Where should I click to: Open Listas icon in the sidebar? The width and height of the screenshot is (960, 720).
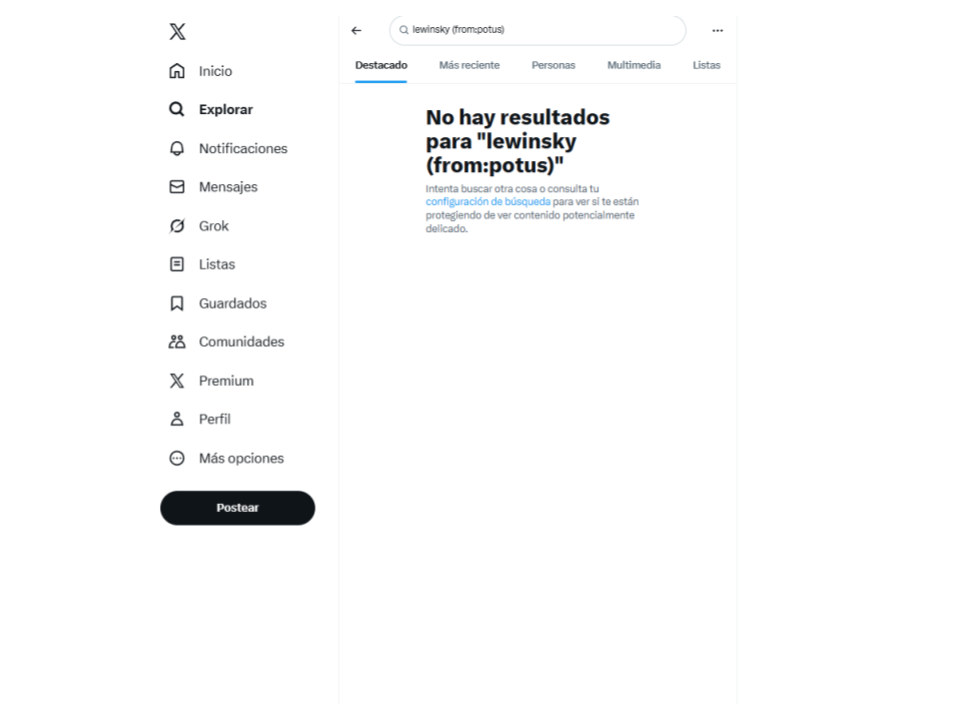coord(177,264)
